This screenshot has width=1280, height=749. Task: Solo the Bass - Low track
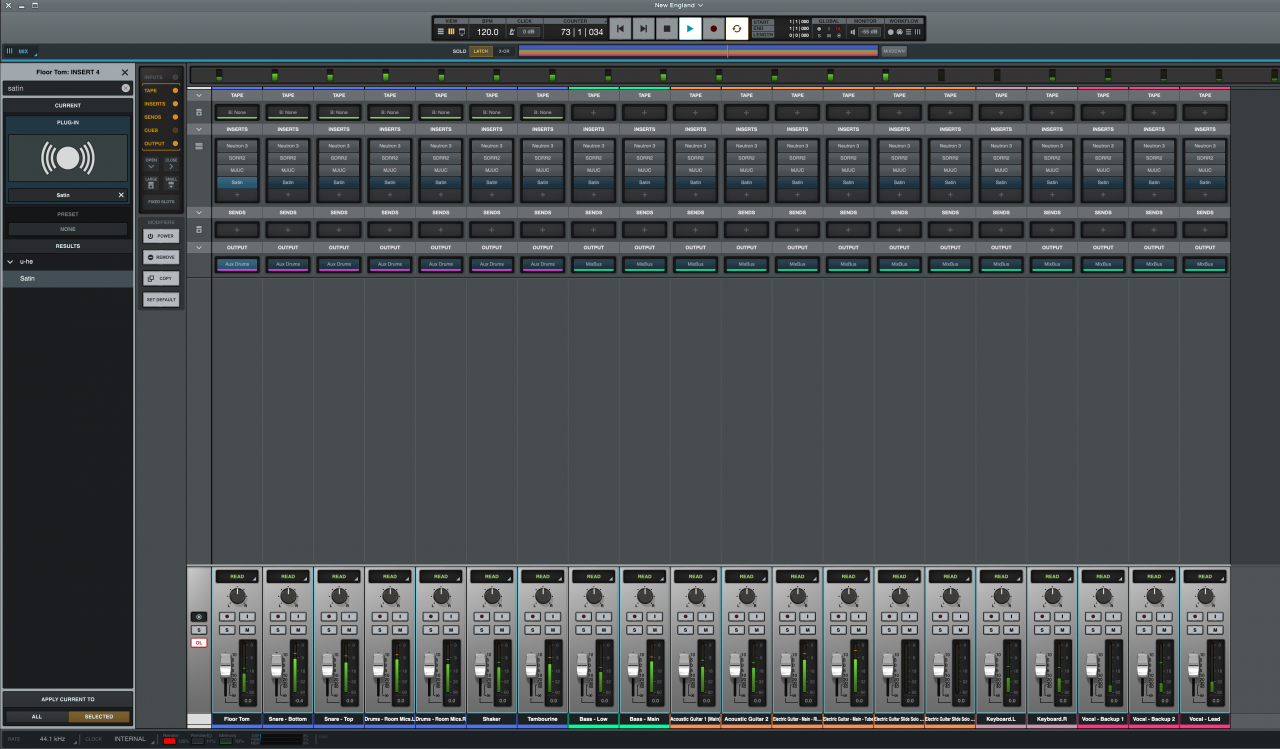(586, 630)
